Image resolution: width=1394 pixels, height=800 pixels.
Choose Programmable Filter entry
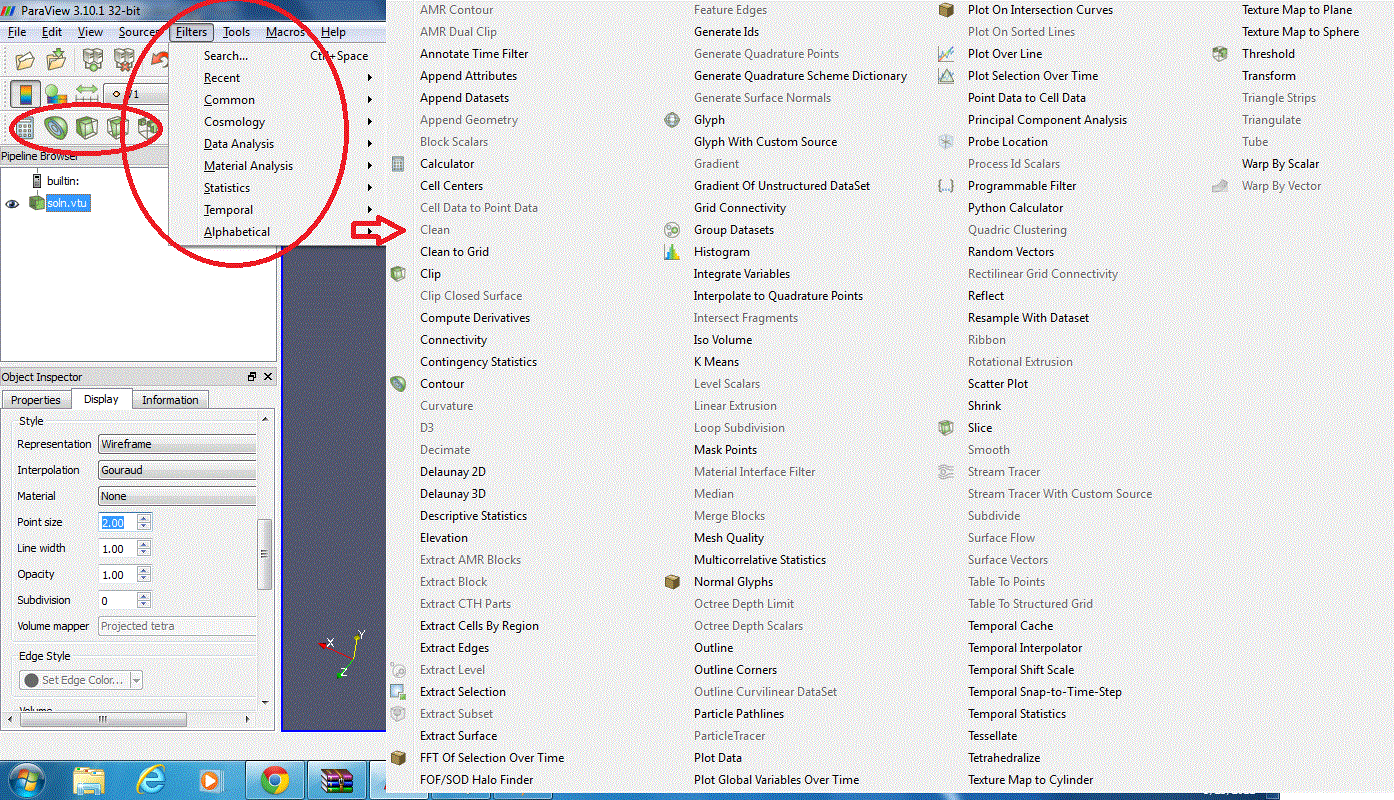pos(1021,186)
